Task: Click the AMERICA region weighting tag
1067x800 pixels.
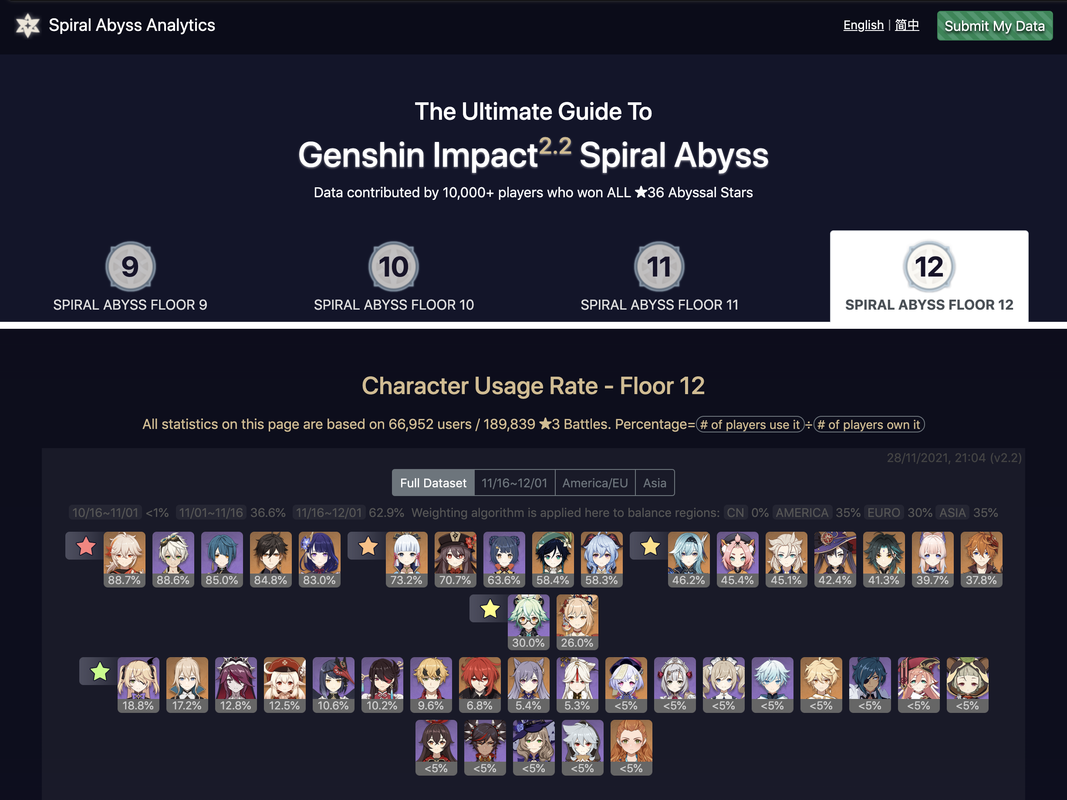Action: (x=802, y=513)
